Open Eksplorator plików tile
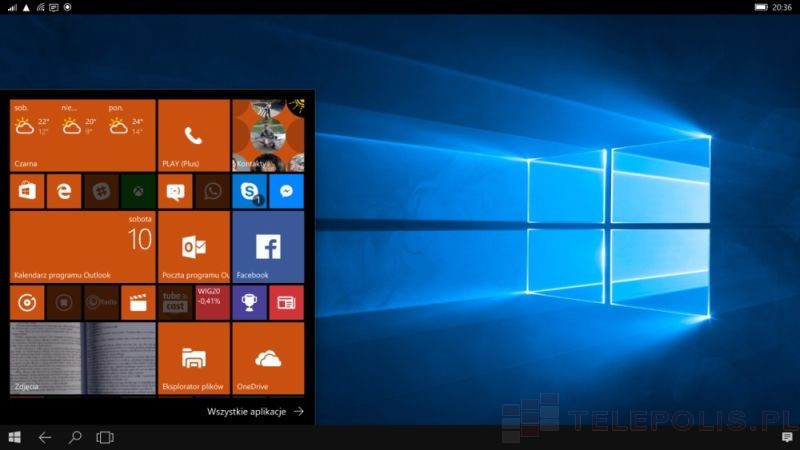The height and width of the screenshot is (450, 800). [194, 358]
